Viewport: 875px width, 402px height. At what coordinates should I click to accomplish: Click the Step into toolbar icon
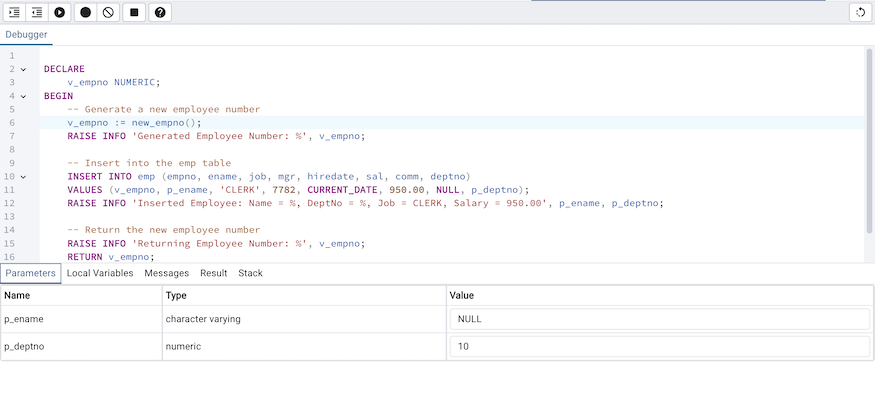(x=14, y=12)
